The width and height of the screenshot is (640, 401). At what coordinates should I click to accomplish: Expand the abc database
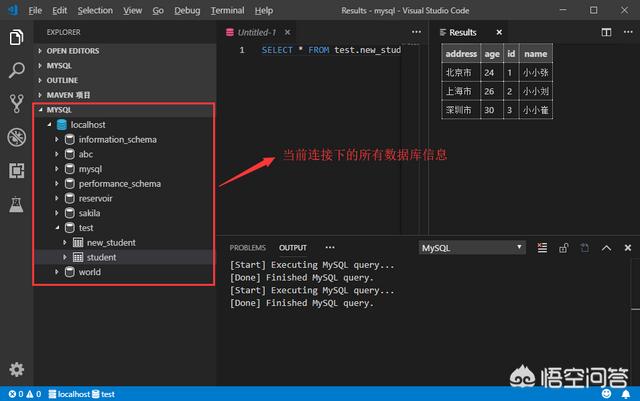pos(57,154)
